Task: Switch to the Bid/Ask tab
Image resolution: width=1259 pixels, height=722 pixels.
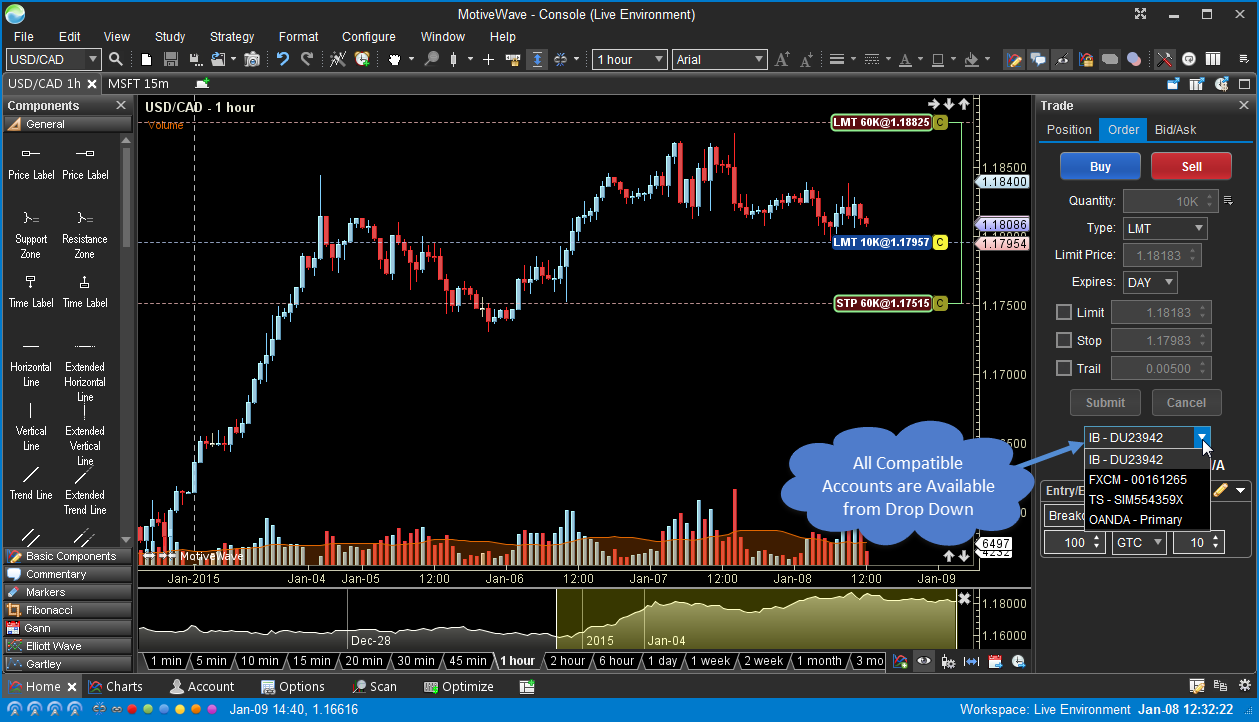Action: pos(1175,130)
